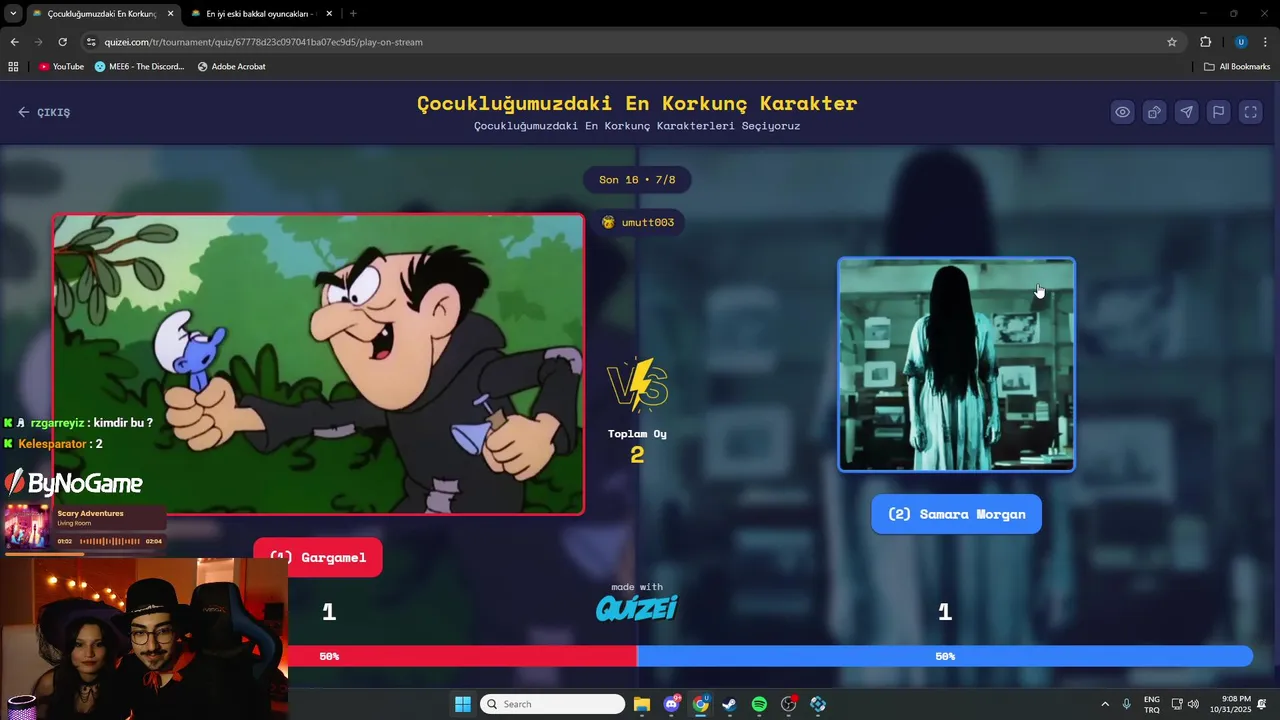Open the Chrome three-dot menu
Image resolution: width=1280 pixels, height=720 pixels.
(1265, 42)
